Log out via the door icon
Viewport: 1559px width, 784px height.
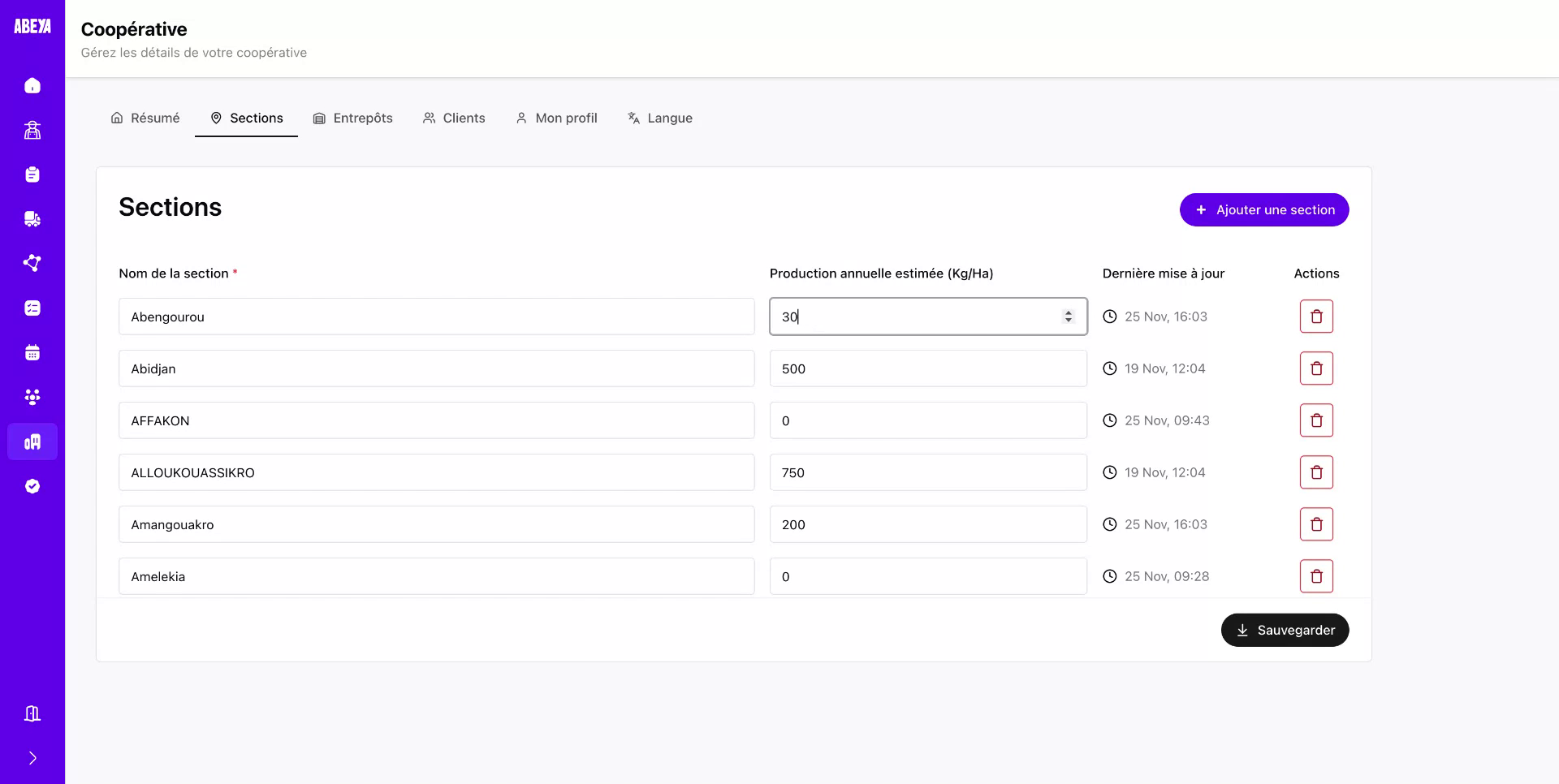[x=32, y=713]
